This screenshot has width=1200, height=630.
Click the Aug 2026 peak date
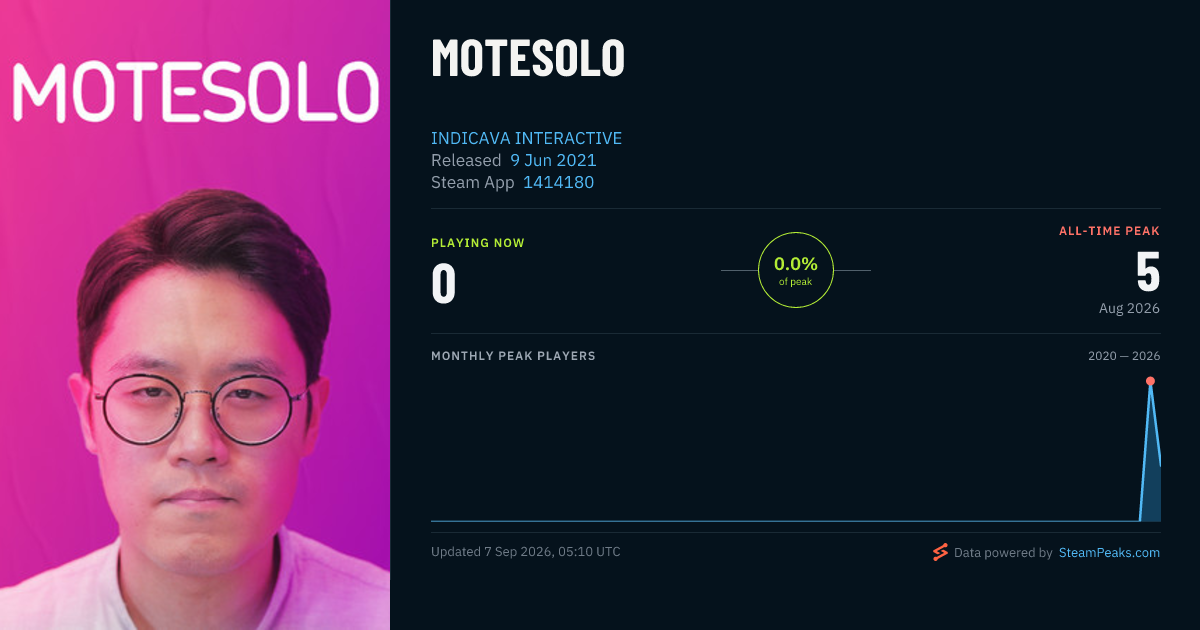tap(1129, 308)
